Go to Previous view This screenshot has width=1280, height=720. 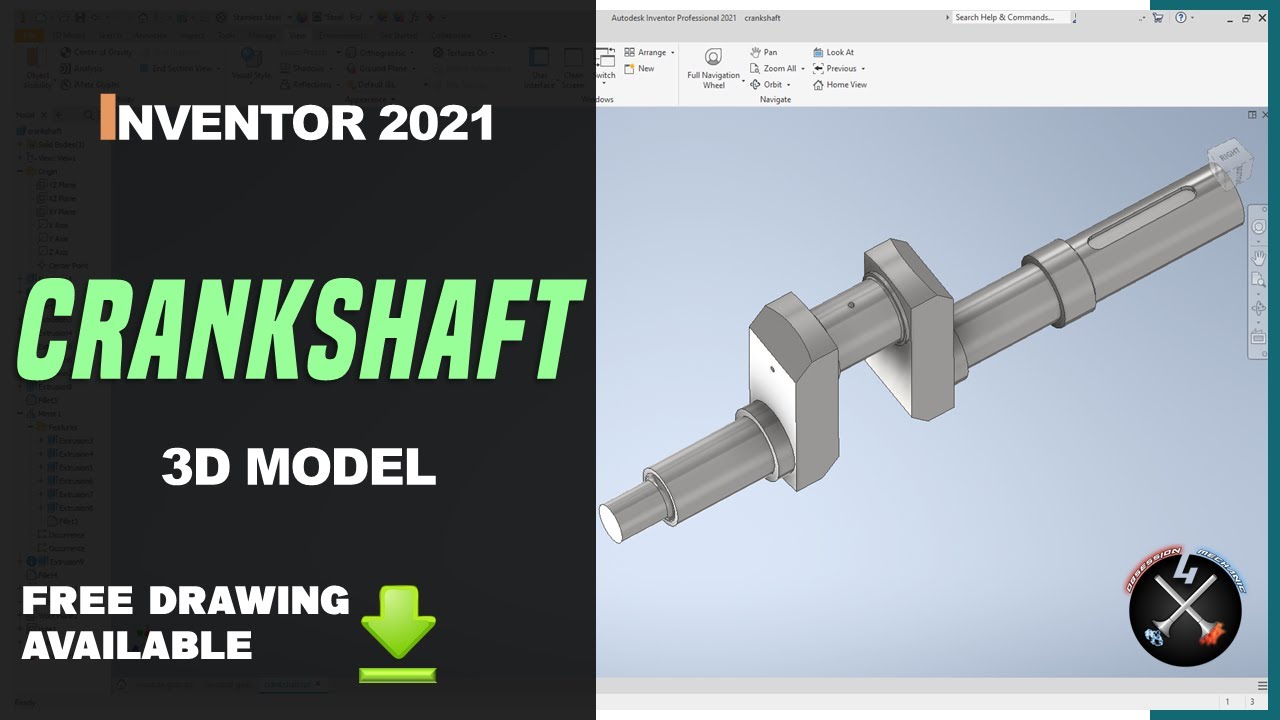[834, 68]
